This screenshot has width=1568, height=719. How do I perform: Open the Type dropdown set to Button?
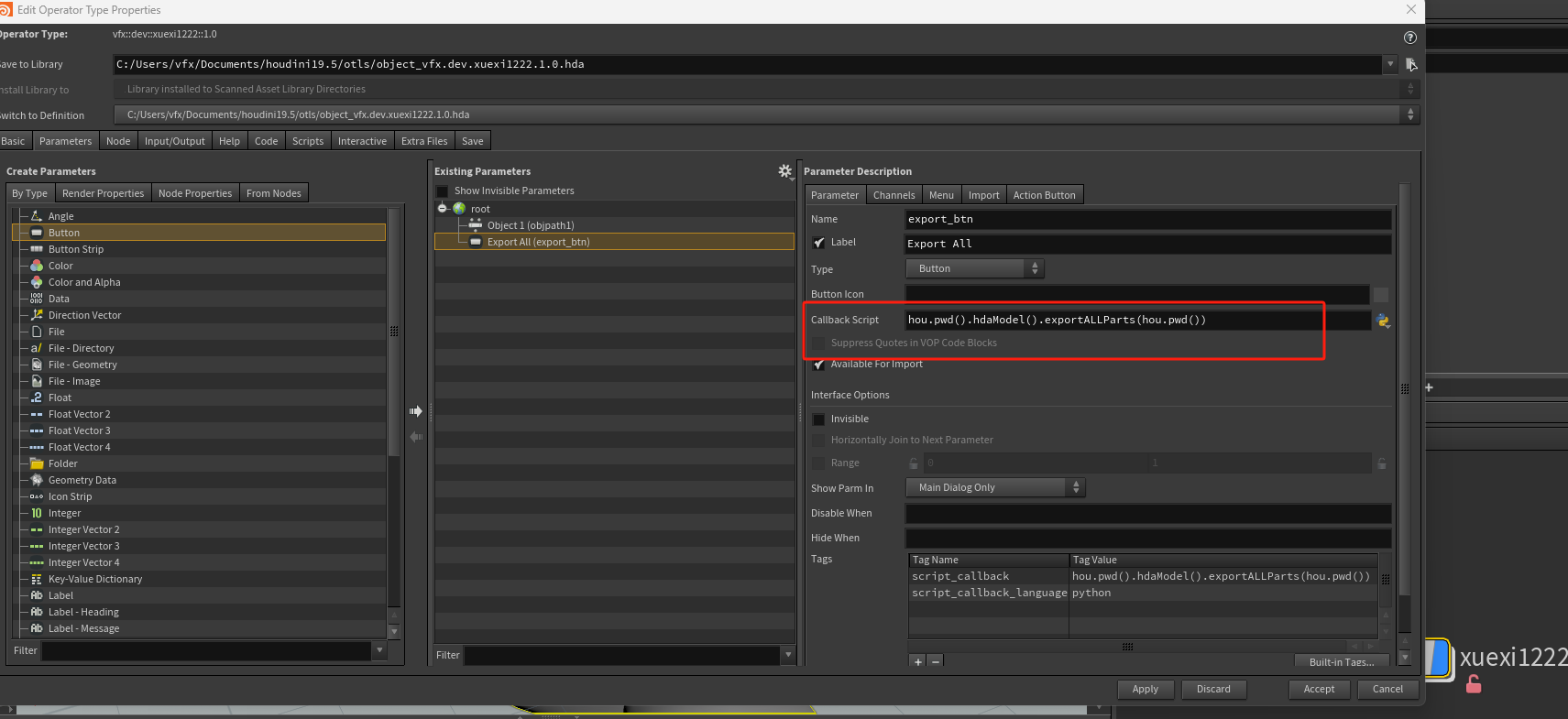pos(974,268)
